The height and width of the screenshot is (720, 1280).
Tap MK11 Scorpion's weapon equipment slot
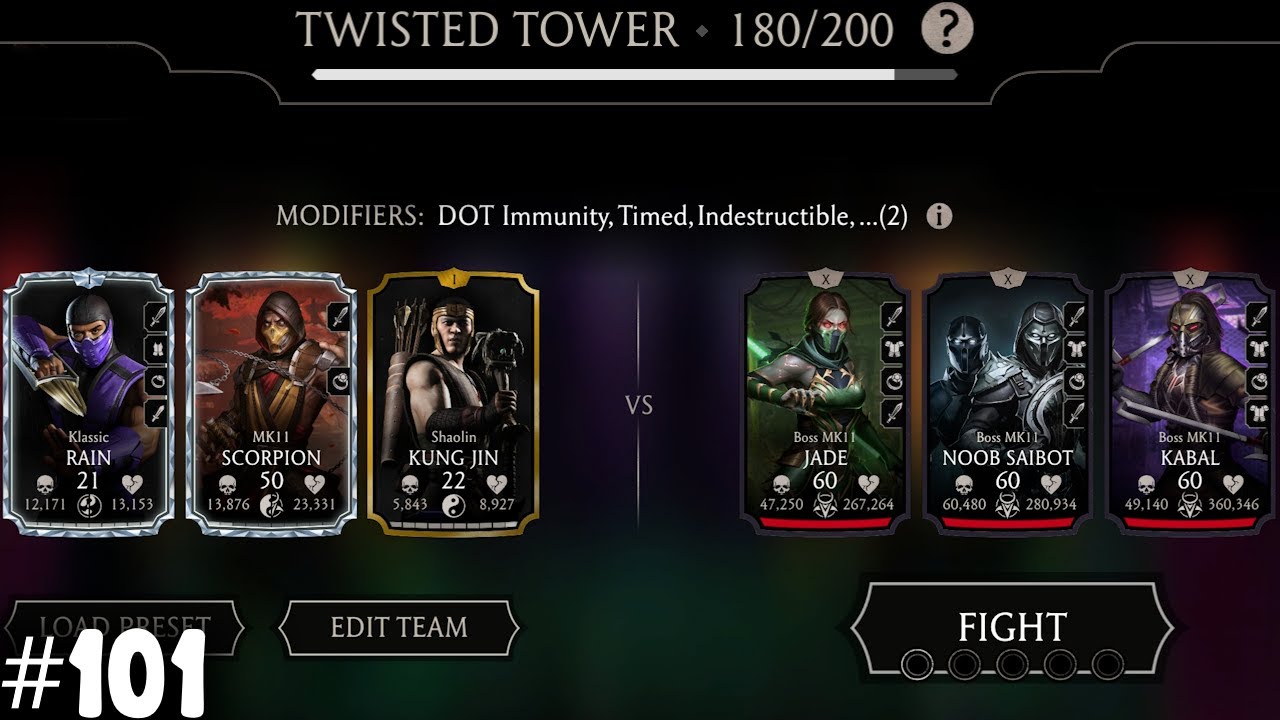pyautogui.click(x=339, y=317)
